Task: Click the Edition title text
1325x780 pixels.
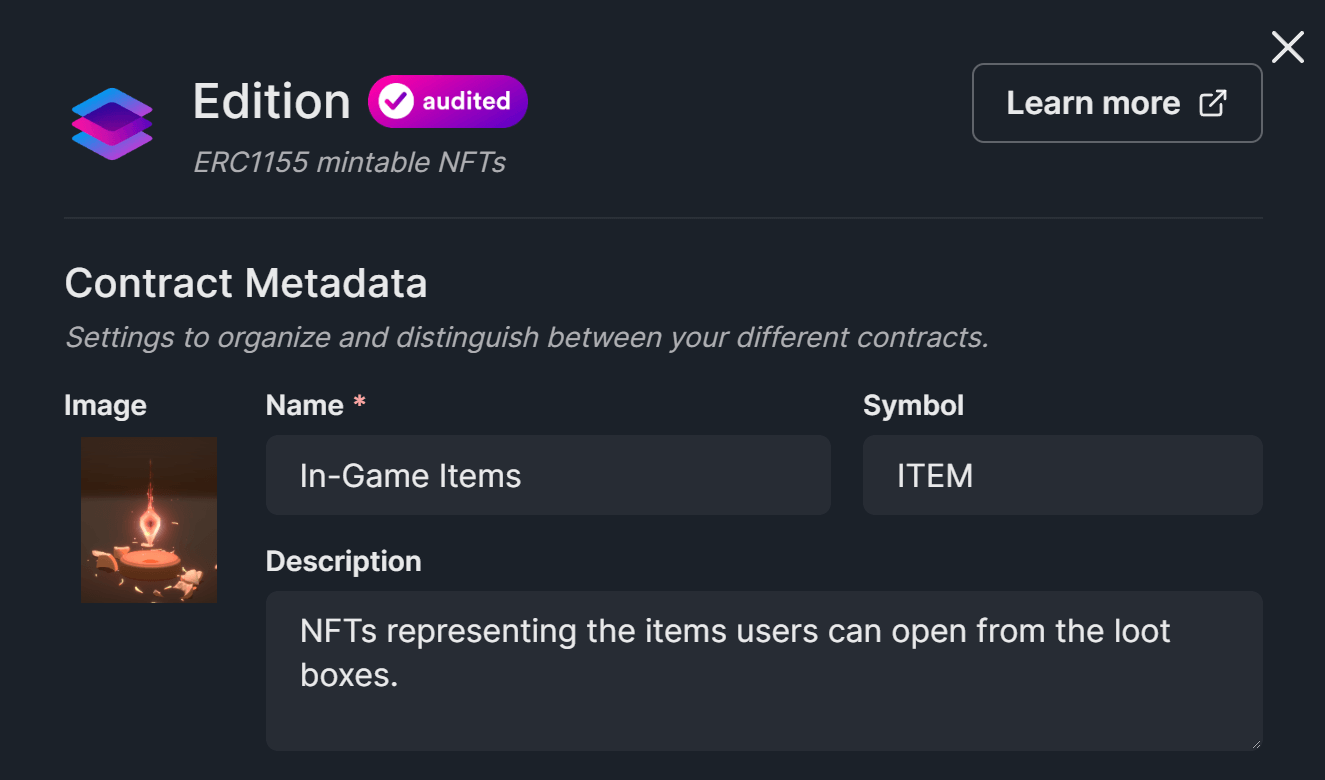Action: pos(271,100)
